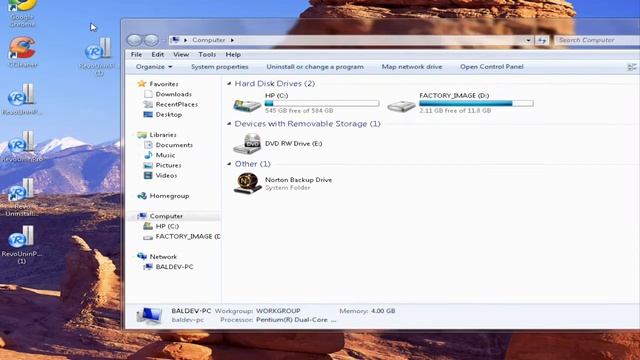Screen dimensions: 640x360
Task: Open the Edit menu
Action: (158, 54)
